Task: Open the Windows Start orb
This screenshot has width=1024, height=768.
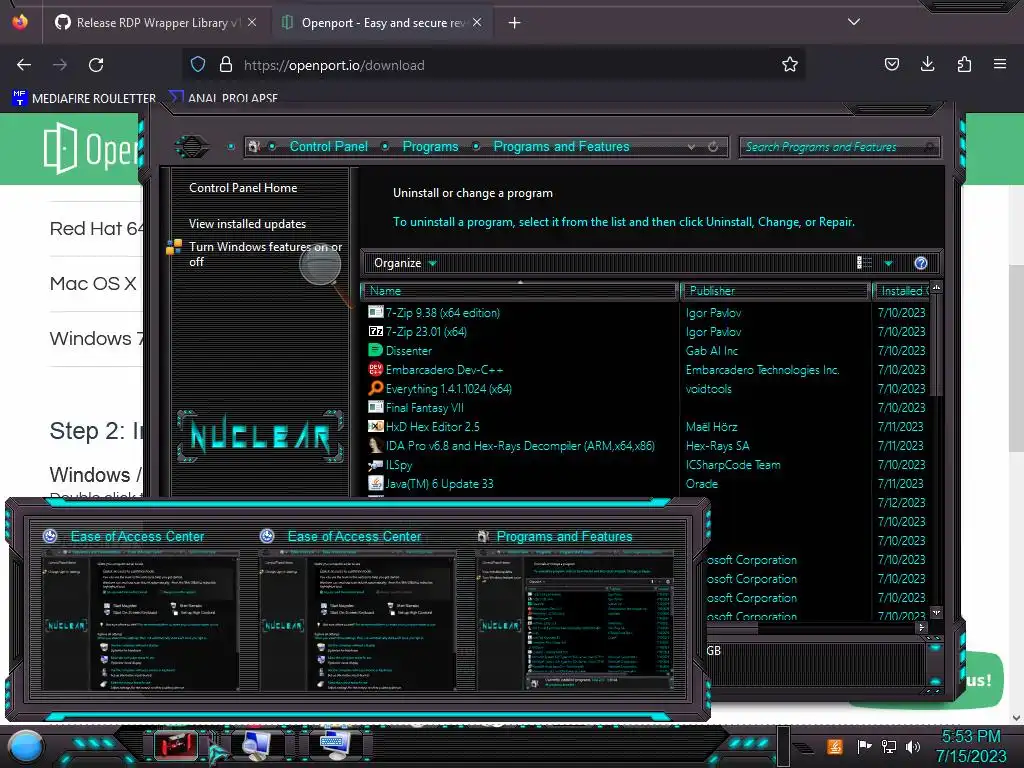Action: 26,746
